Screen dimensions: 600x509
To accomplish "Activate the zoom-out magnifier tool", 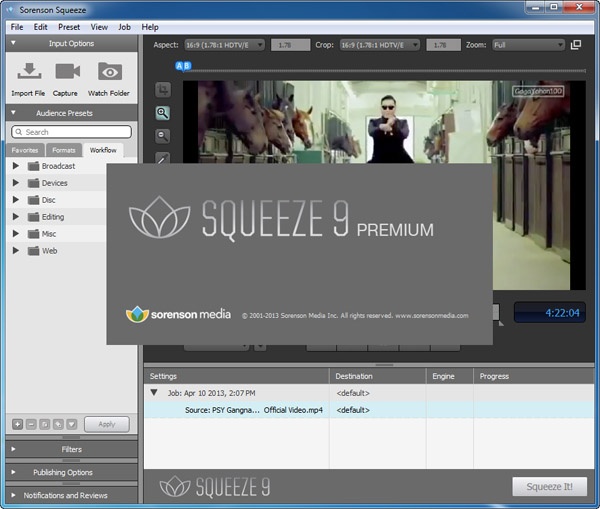I will [163, 136].
